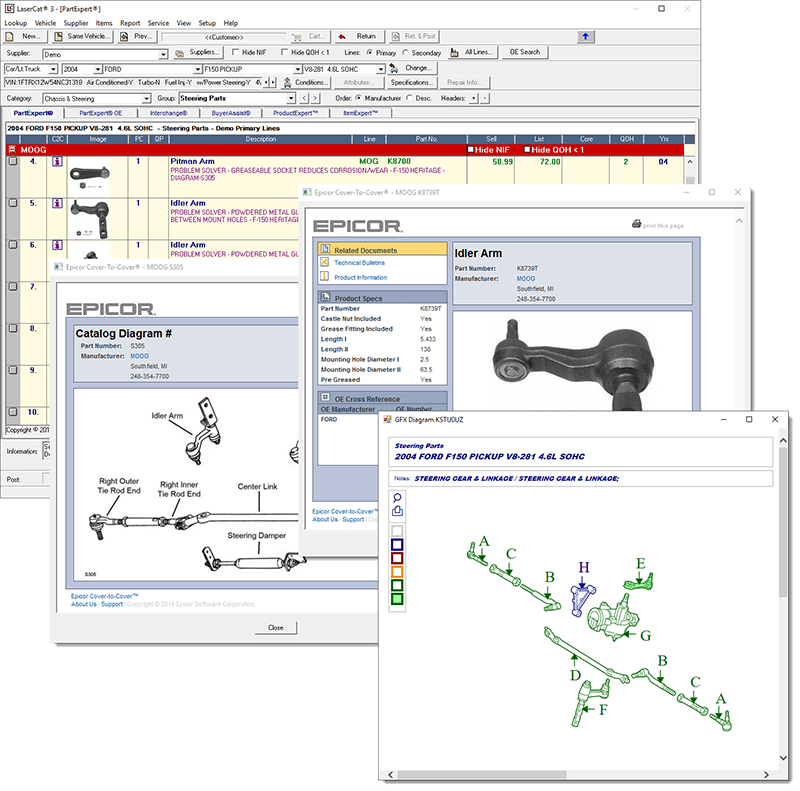Click info icon on Pitman Arm row
800x791 pixels.
(x=57, y=162)
